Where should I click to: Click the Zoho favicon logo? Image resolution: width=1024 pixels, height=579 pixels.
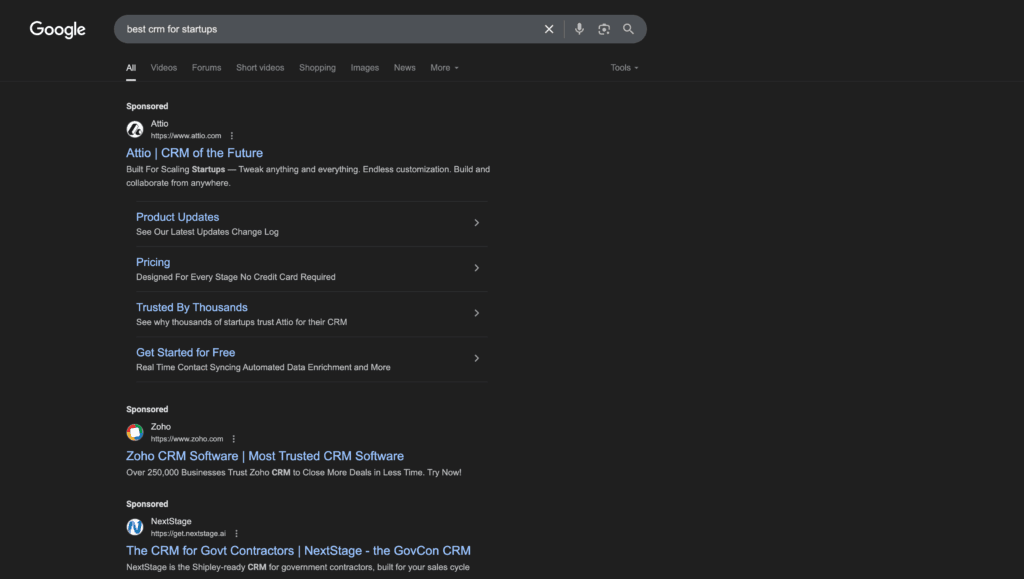tap(135, 432)
